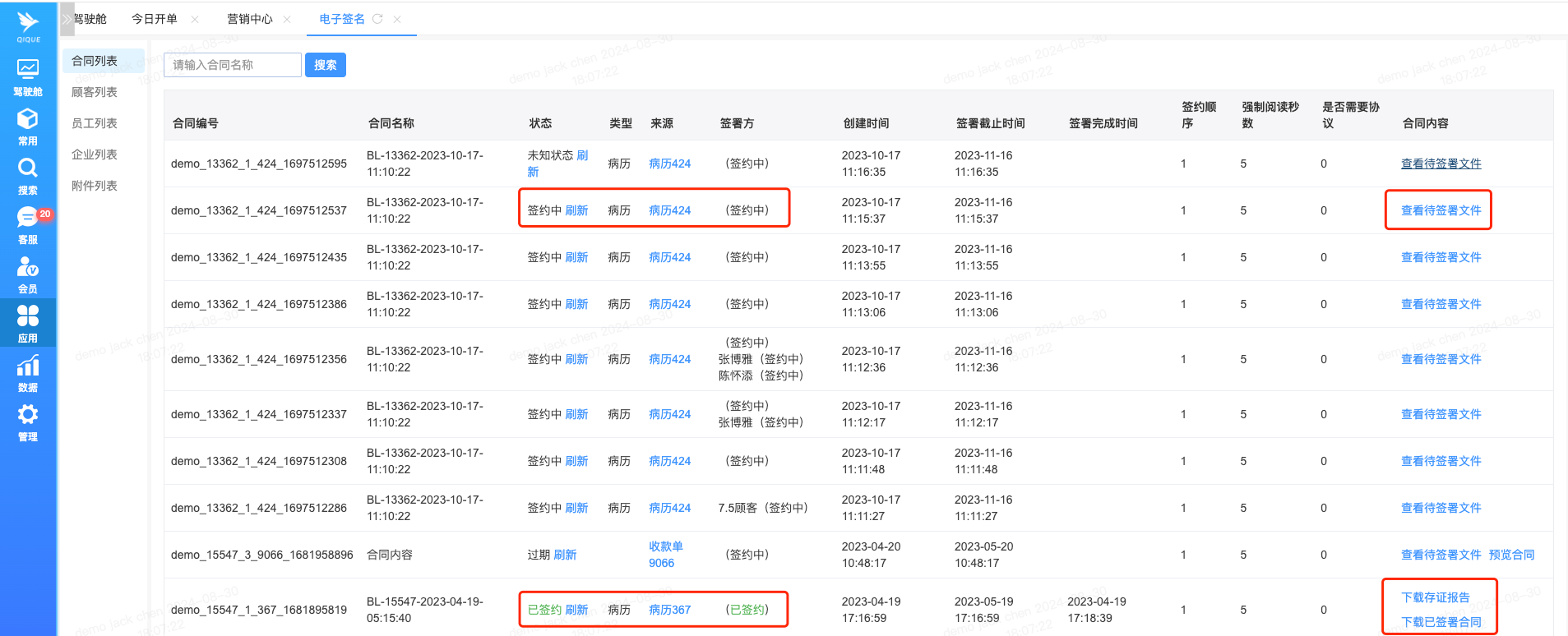Open the 数据 bar chart icon
This screenshot has width=1568, height=636.
[x=28, y=366]
